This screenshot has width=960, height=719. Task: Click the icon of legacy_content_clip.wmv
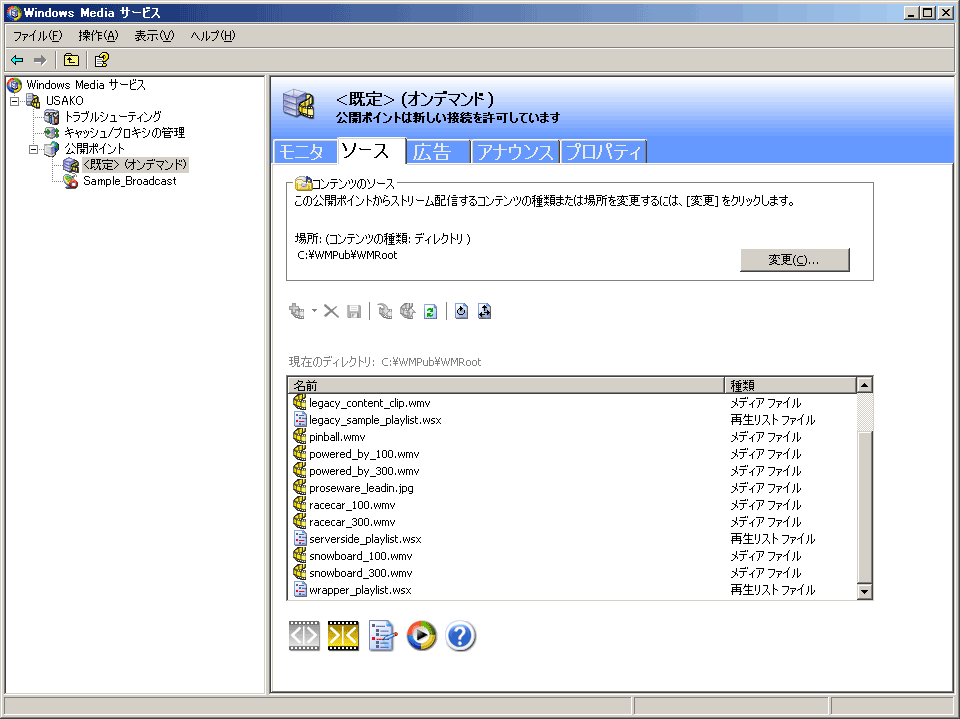pyautogui.click(x=299, y=402)
